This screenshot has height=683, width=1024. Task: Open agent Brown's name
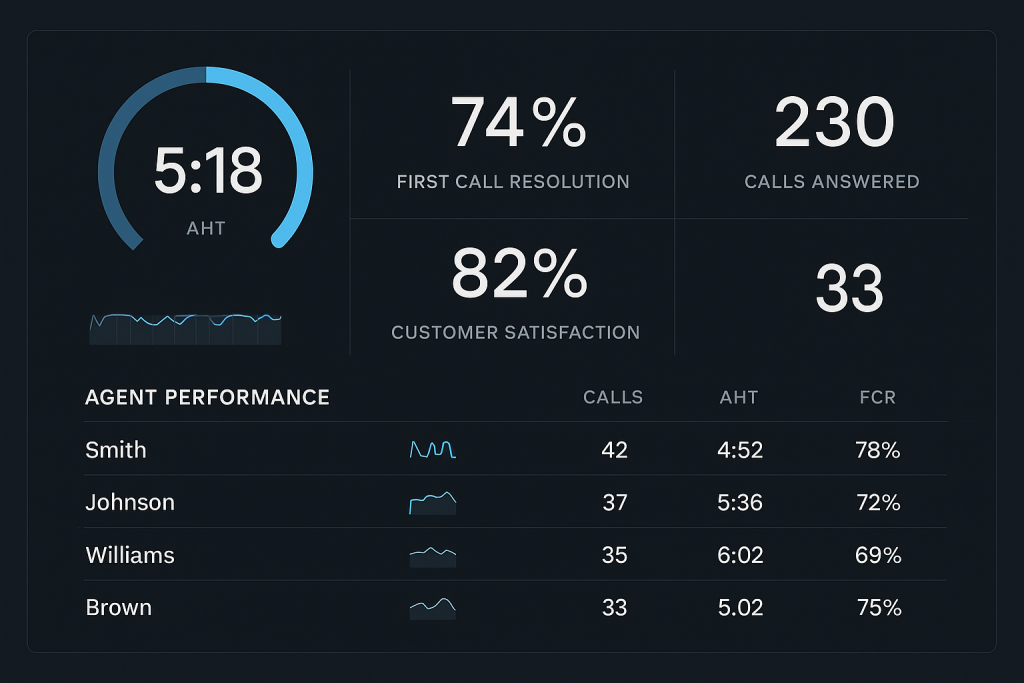pos(118,607)
